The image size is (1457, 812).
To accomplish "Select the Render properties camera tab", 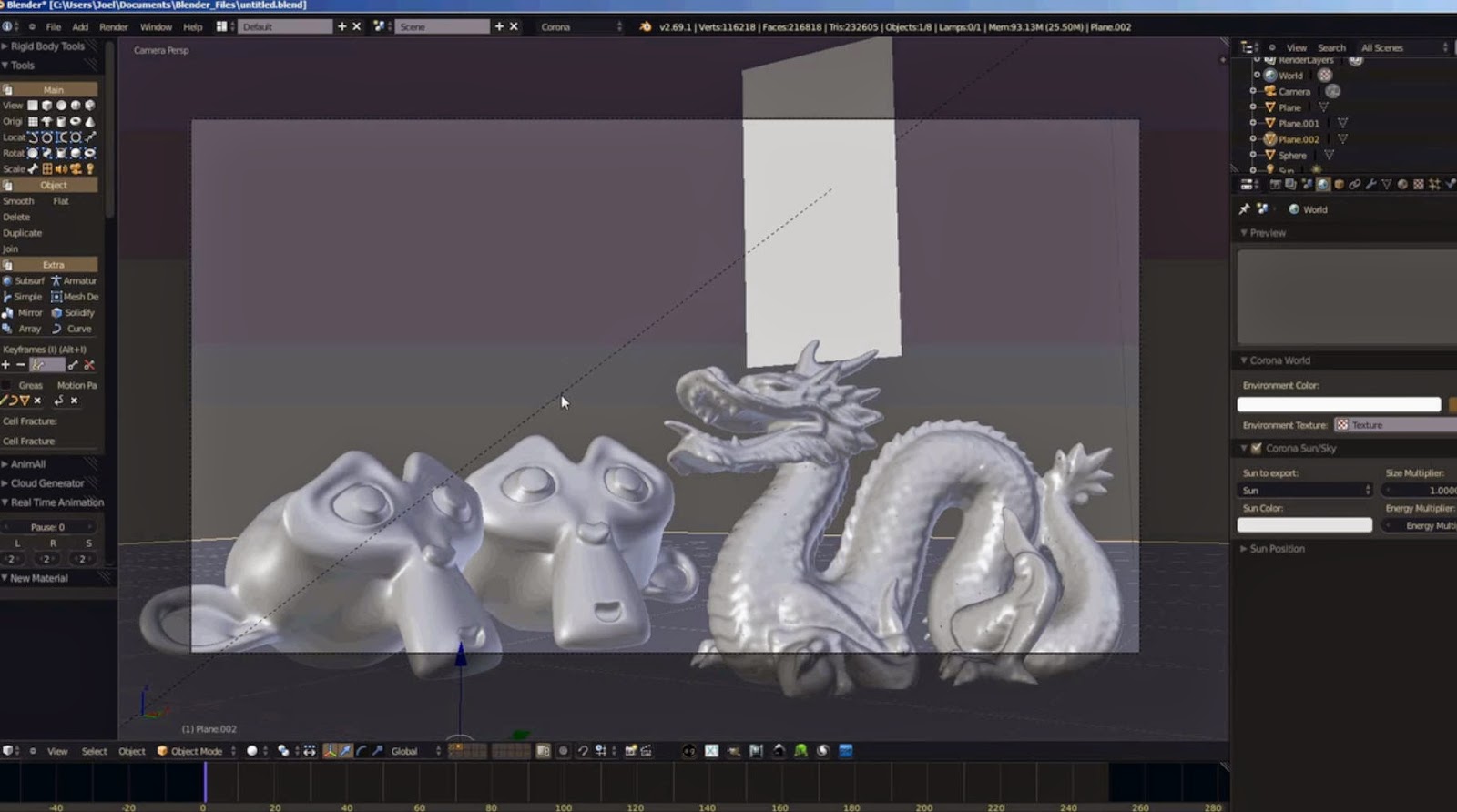I will pyautogui.click(x=1275, y=185).
